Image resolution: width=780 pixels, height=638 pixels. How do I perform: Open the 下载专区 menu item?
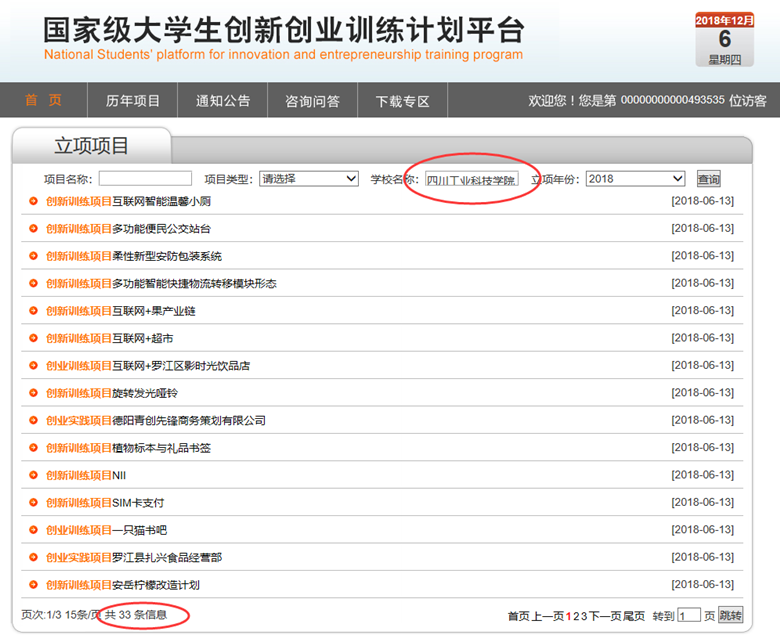point(402,101)
